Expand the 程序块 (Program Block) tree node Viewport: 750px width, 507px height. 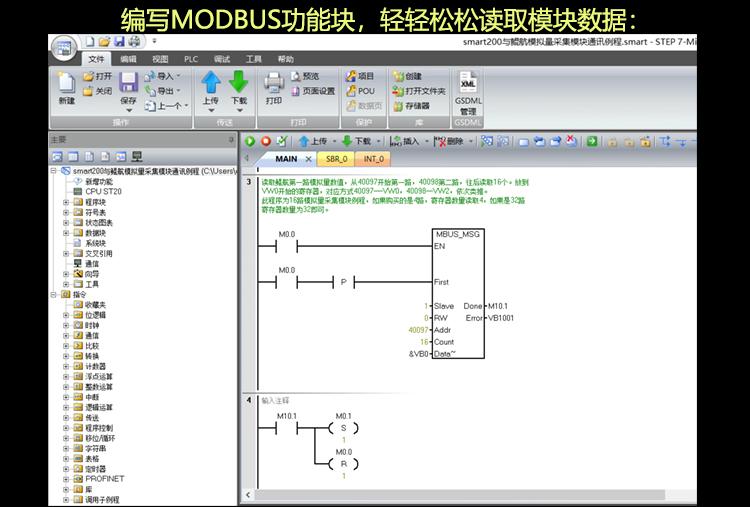[67, 201]
